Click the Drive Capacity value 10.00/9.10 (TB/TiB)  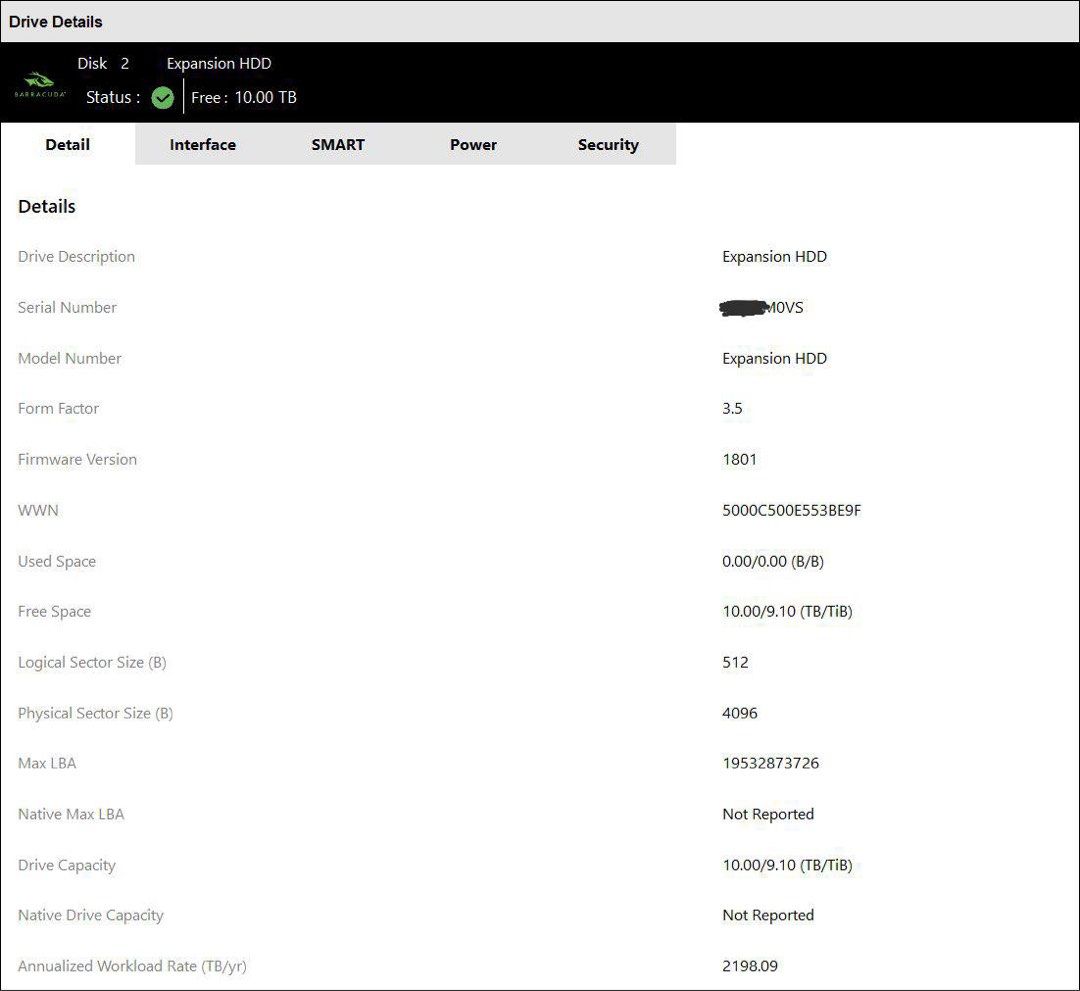[x=787, y=865]
